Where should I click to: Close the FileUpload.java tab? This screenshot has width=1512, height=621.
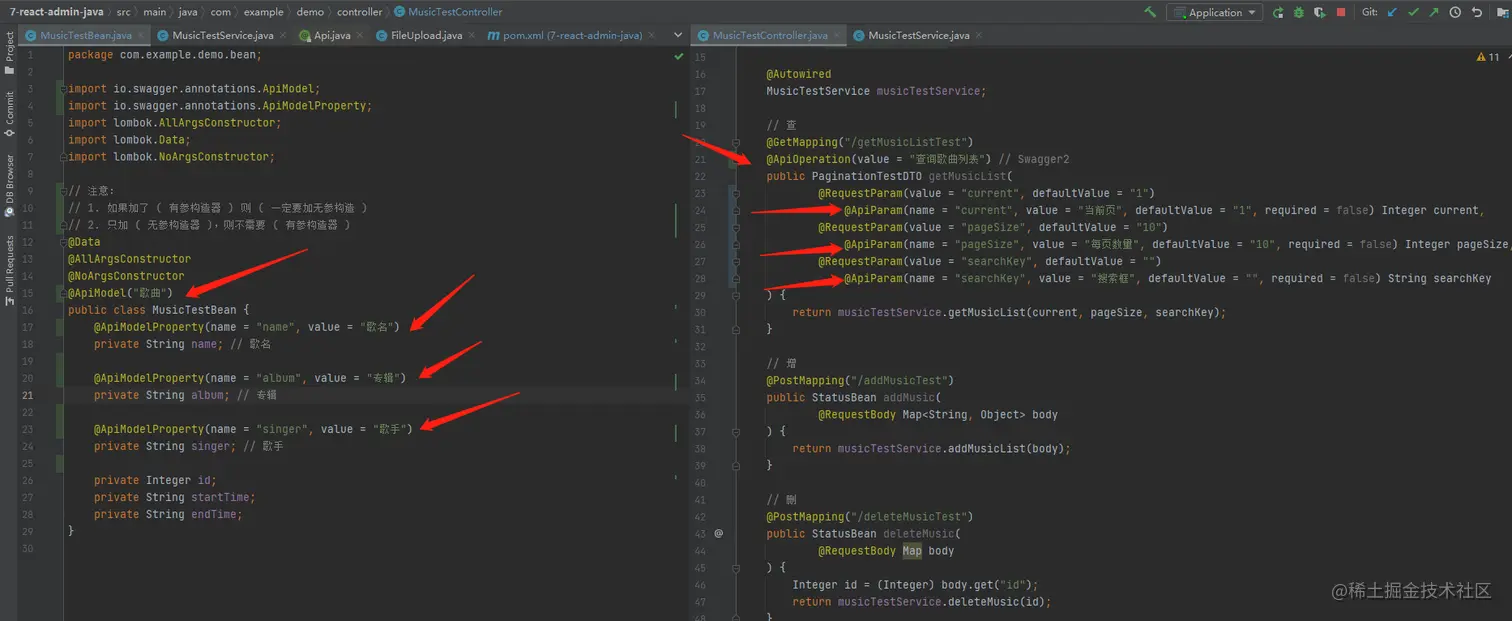470,35
